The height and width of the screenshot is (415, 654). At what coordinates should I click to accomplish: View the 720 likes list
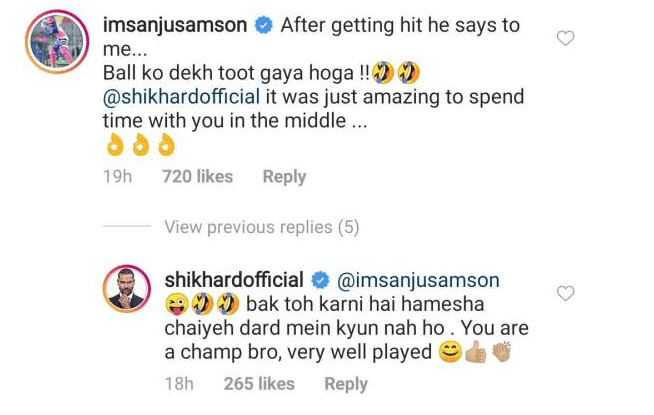point(198,176)
